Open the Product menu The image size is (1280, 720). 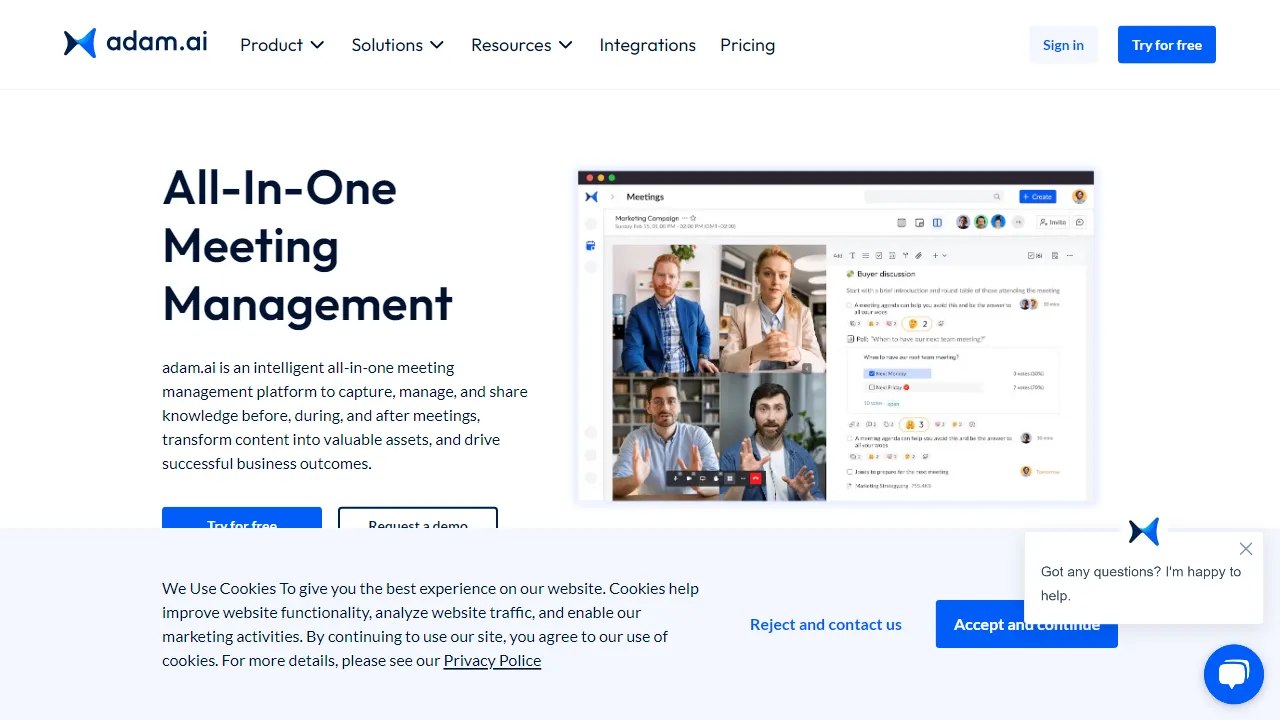[282, 45]
